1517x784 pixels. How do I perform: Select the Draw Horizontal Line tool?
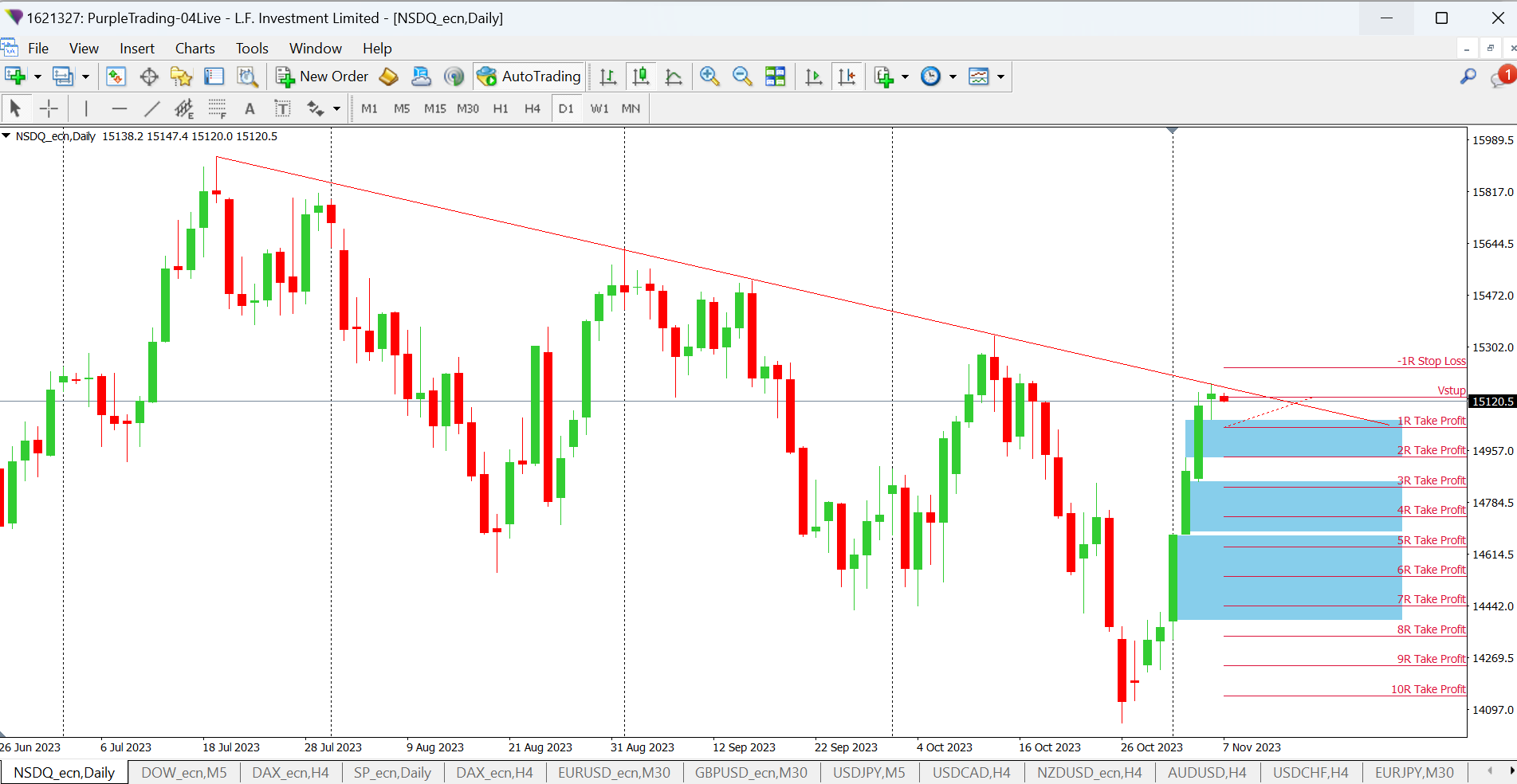119,108
